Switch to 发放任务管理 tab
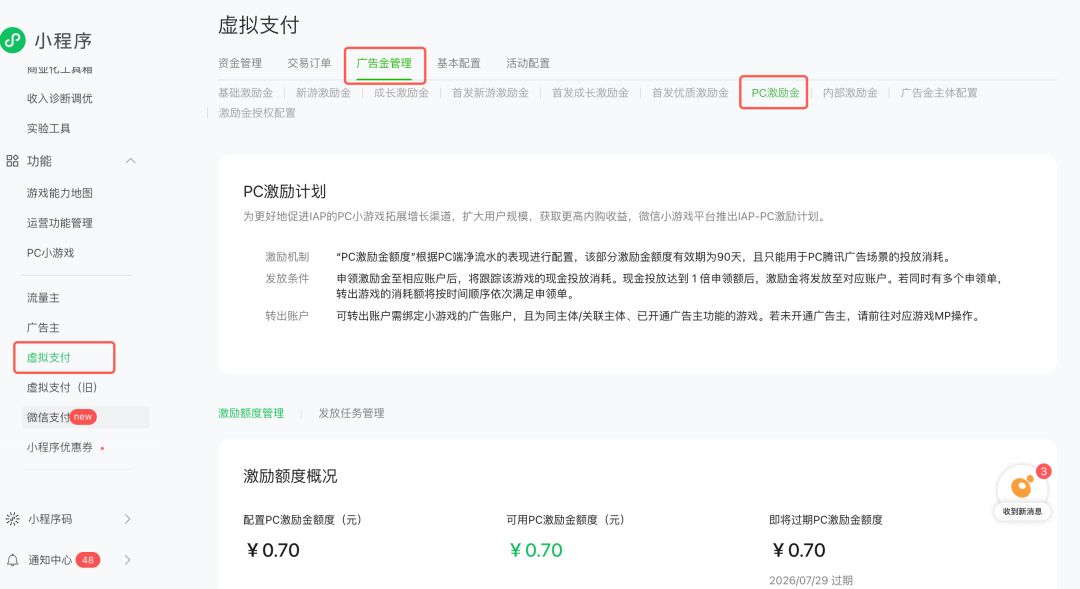Image resolution: width=1080 pixels, height=589 pixels. tap(351, 413)
